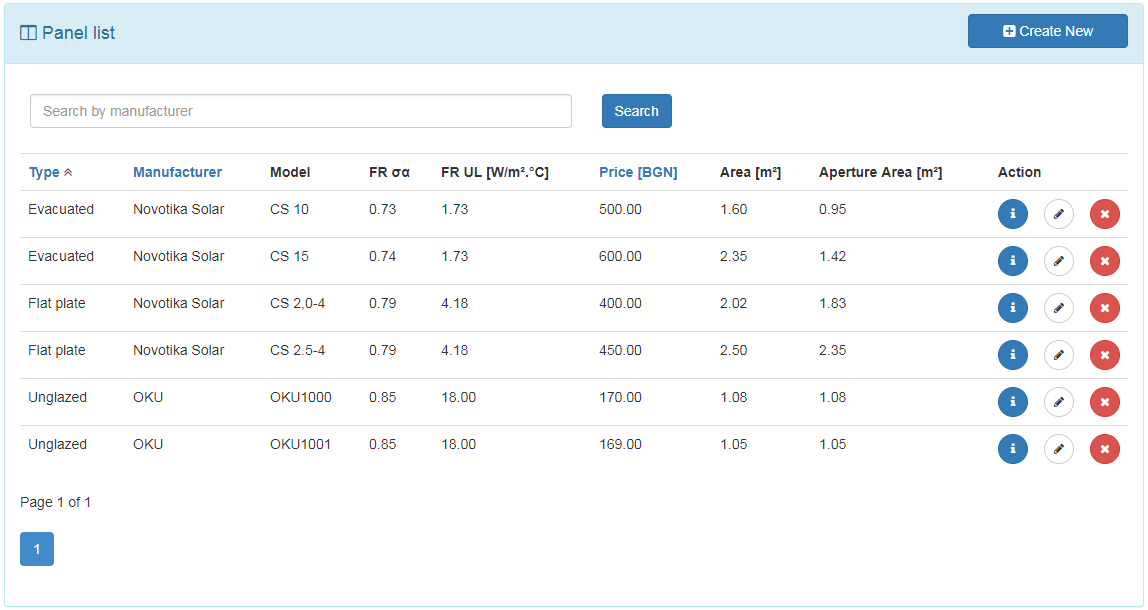The width and height of the screenshot is (1148, 610).
Task: Edit the CS 10 panel row
Action: pyautogui.click(x=1059, y=214)
